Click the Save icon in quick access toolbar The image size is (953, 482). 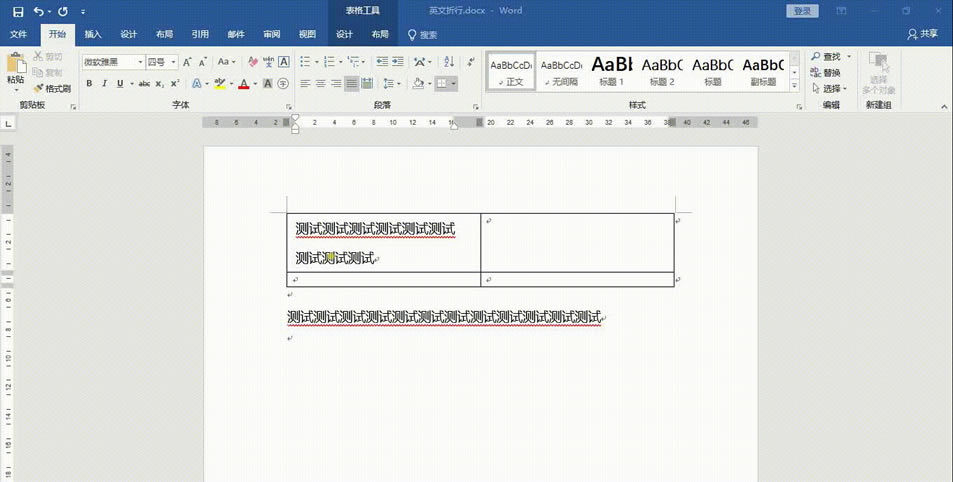coord(18,11)
